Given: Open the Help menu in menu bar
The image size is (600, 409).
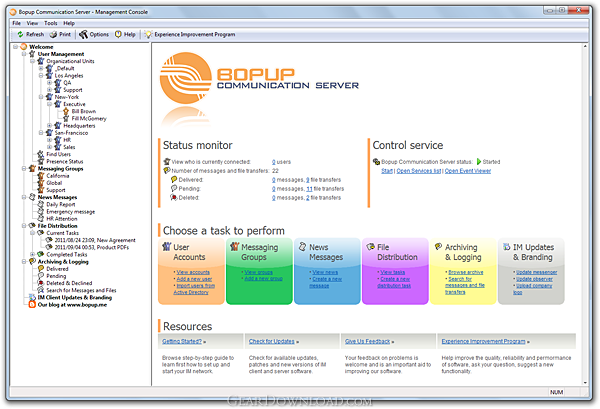Looking at the screenshot, I should tap(69, 23).
